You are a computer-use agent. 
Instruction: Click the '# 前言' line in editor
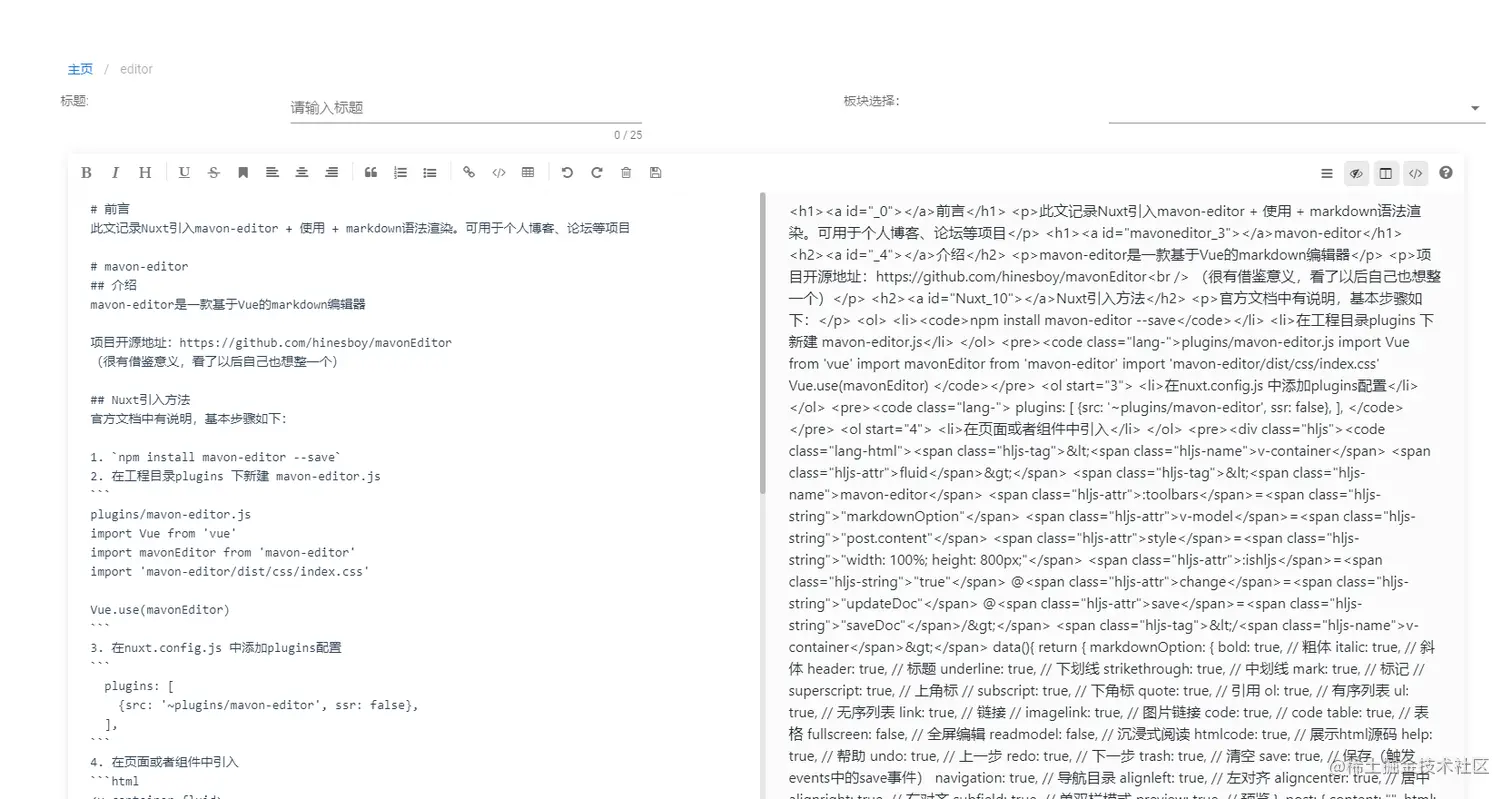point(110,210)
